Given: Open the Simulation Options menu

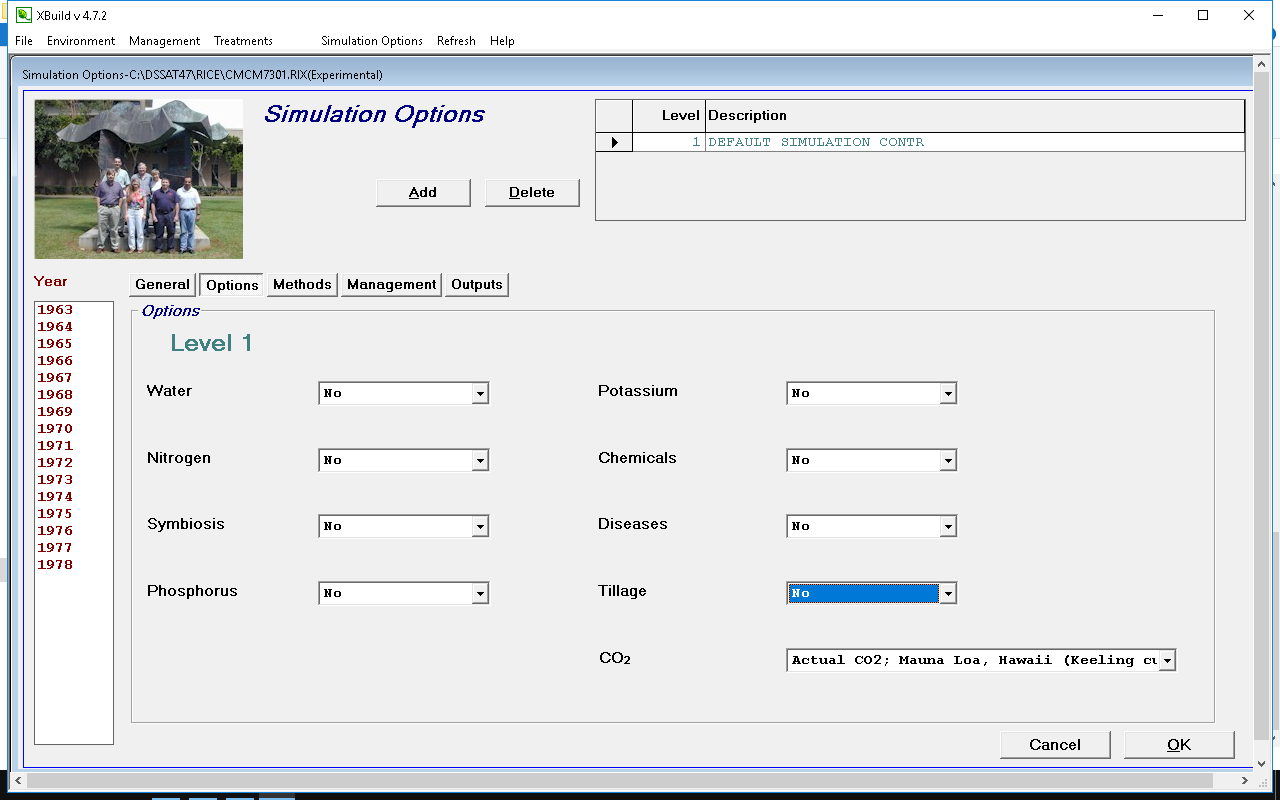Looking at the screenshot, I should click(x=372, y=41).
